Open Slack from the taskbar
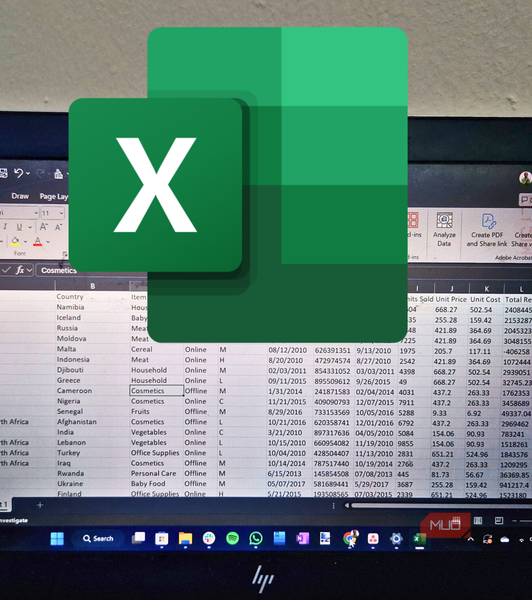532x600 pixels. point(209,538)
